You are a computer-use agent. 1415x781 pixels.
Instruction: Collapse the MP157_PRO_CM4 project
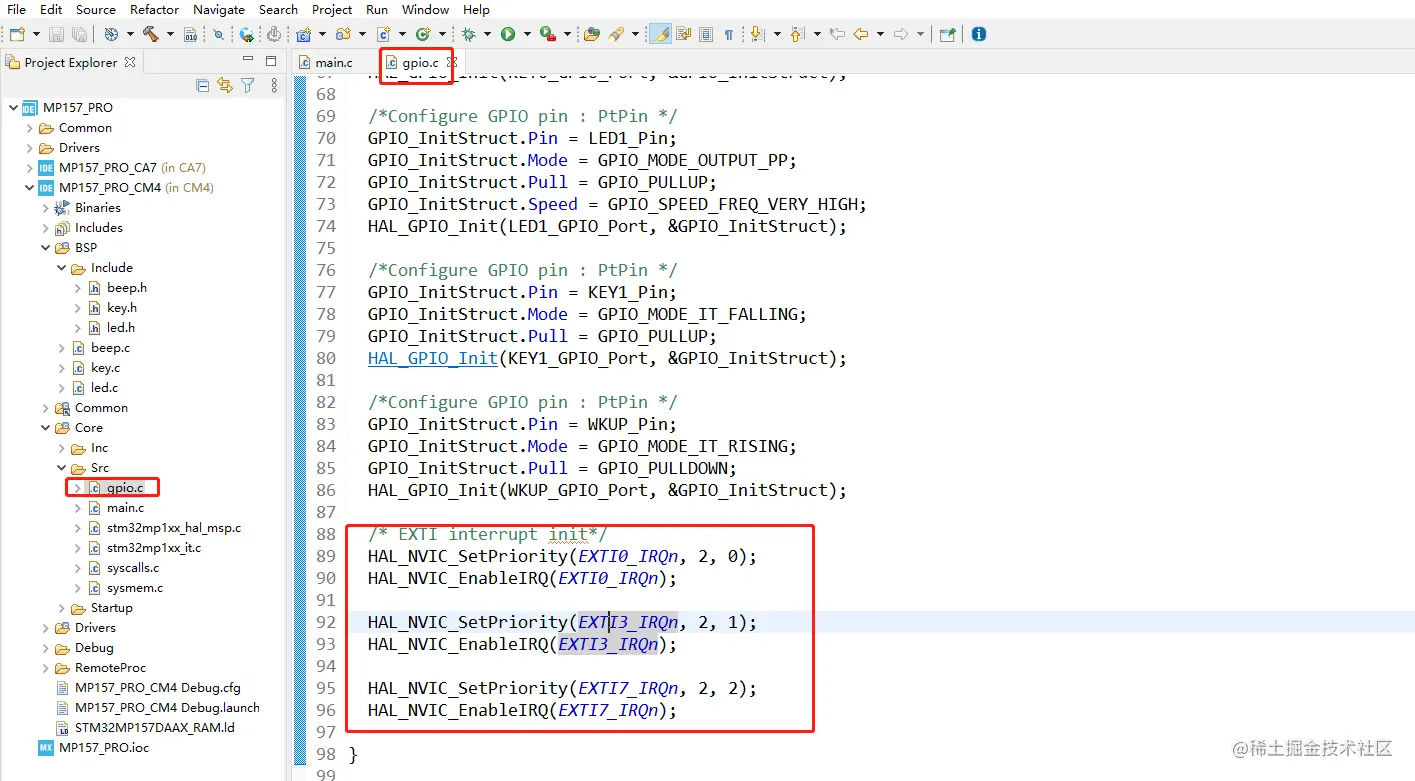[x=29, y=188]
